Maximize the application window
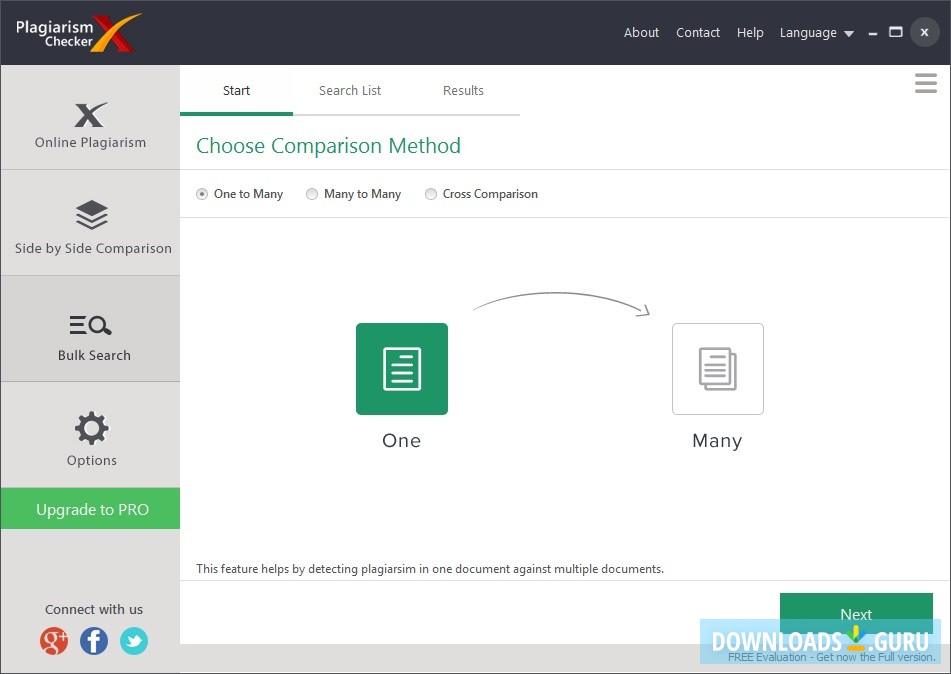Image resolution: width=951 pixels, height=674 pixels. 896,32
